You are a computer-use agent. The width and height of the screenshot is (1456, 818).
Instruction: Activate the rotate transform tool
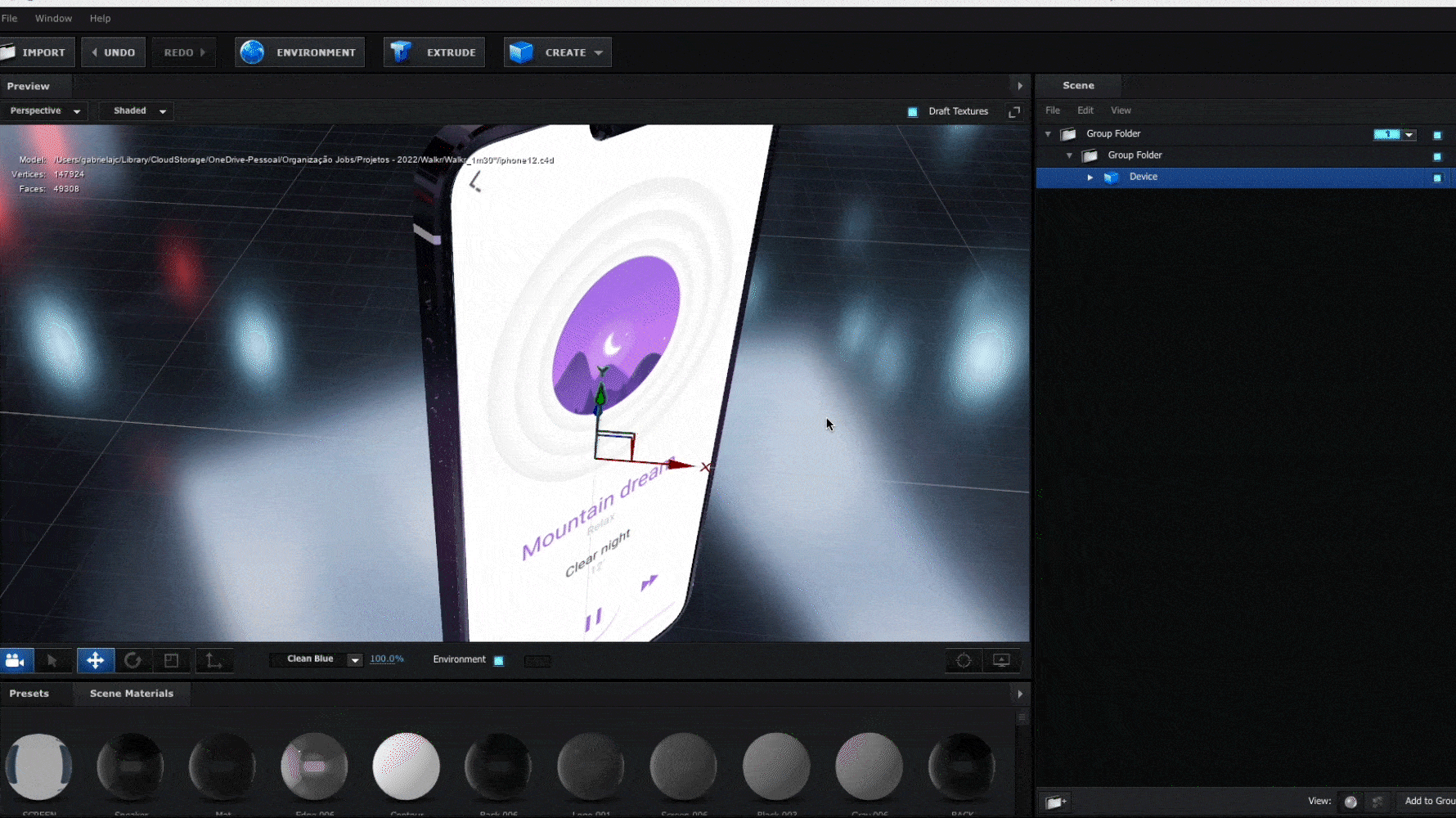tap(133, 660)
